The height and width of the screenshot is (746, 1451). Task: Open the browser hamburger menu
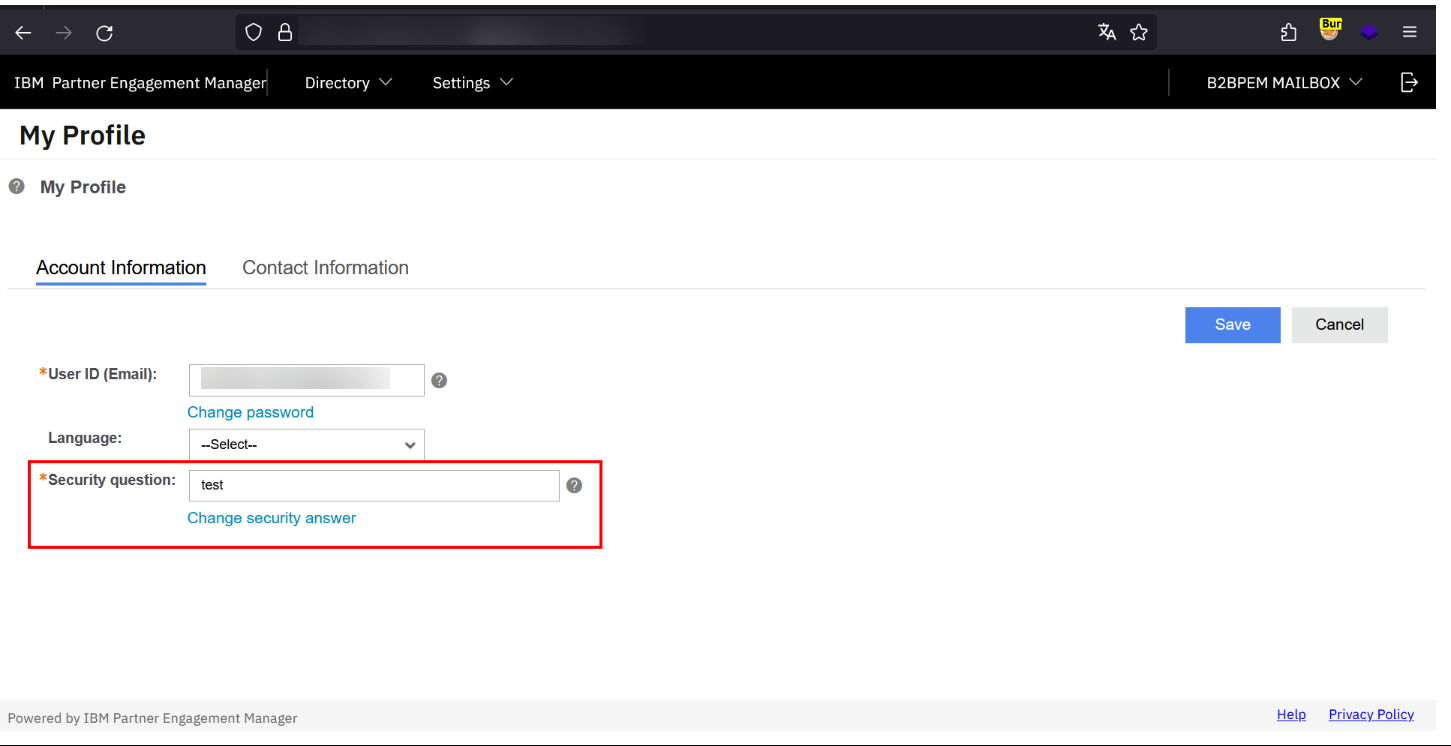point(1409,32)
